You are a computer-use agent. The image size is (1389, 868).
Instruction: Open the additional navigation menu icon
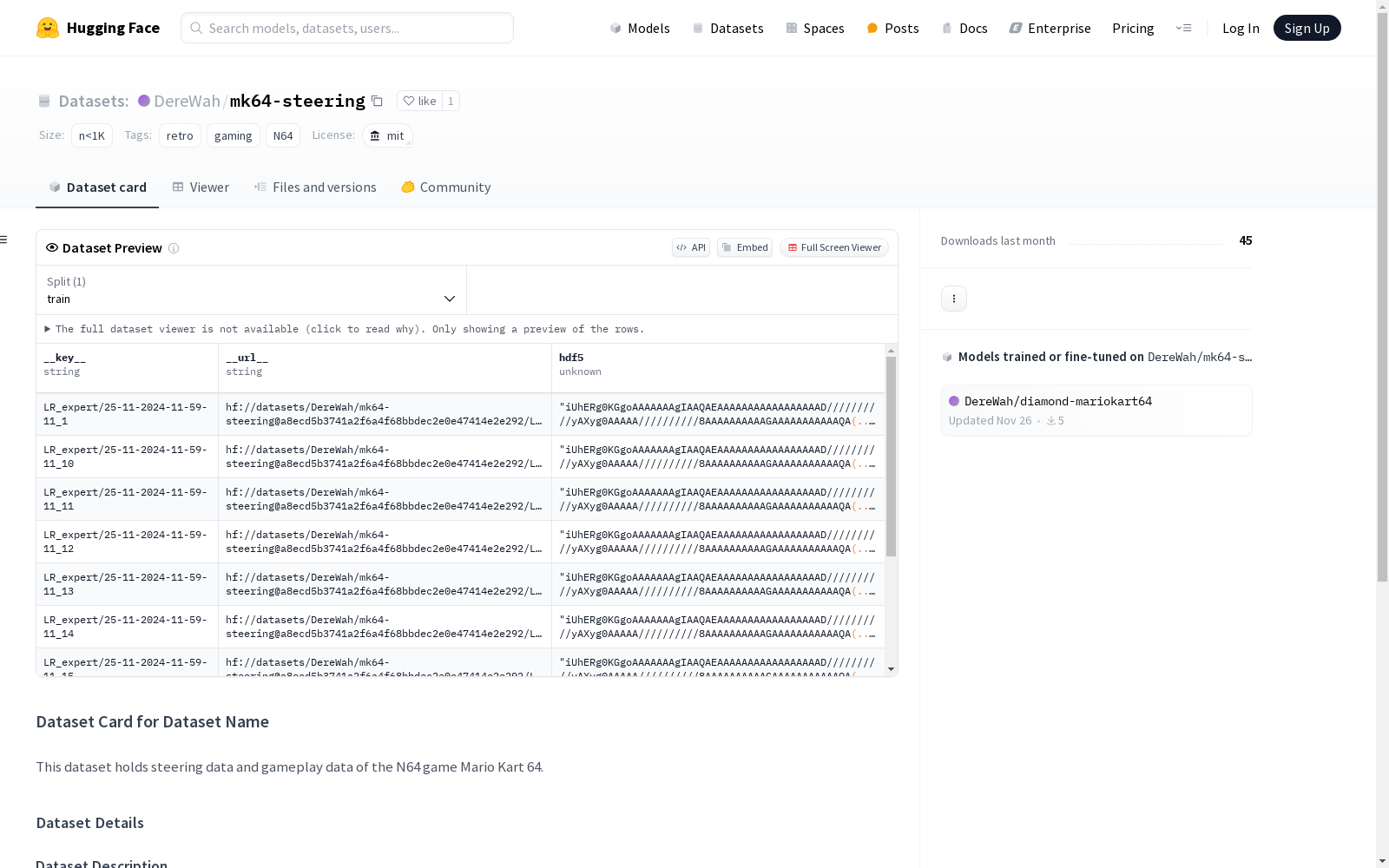(1183, 28)
